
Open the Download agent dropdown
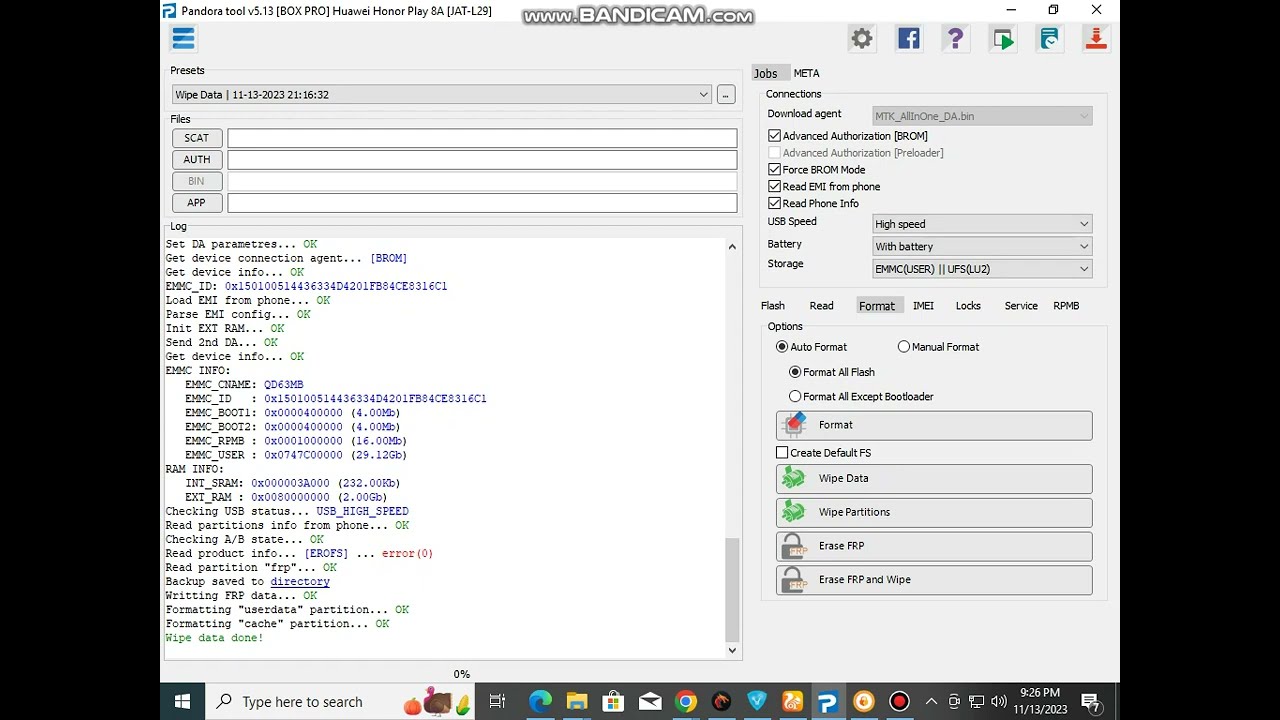(x=982, y=116)
